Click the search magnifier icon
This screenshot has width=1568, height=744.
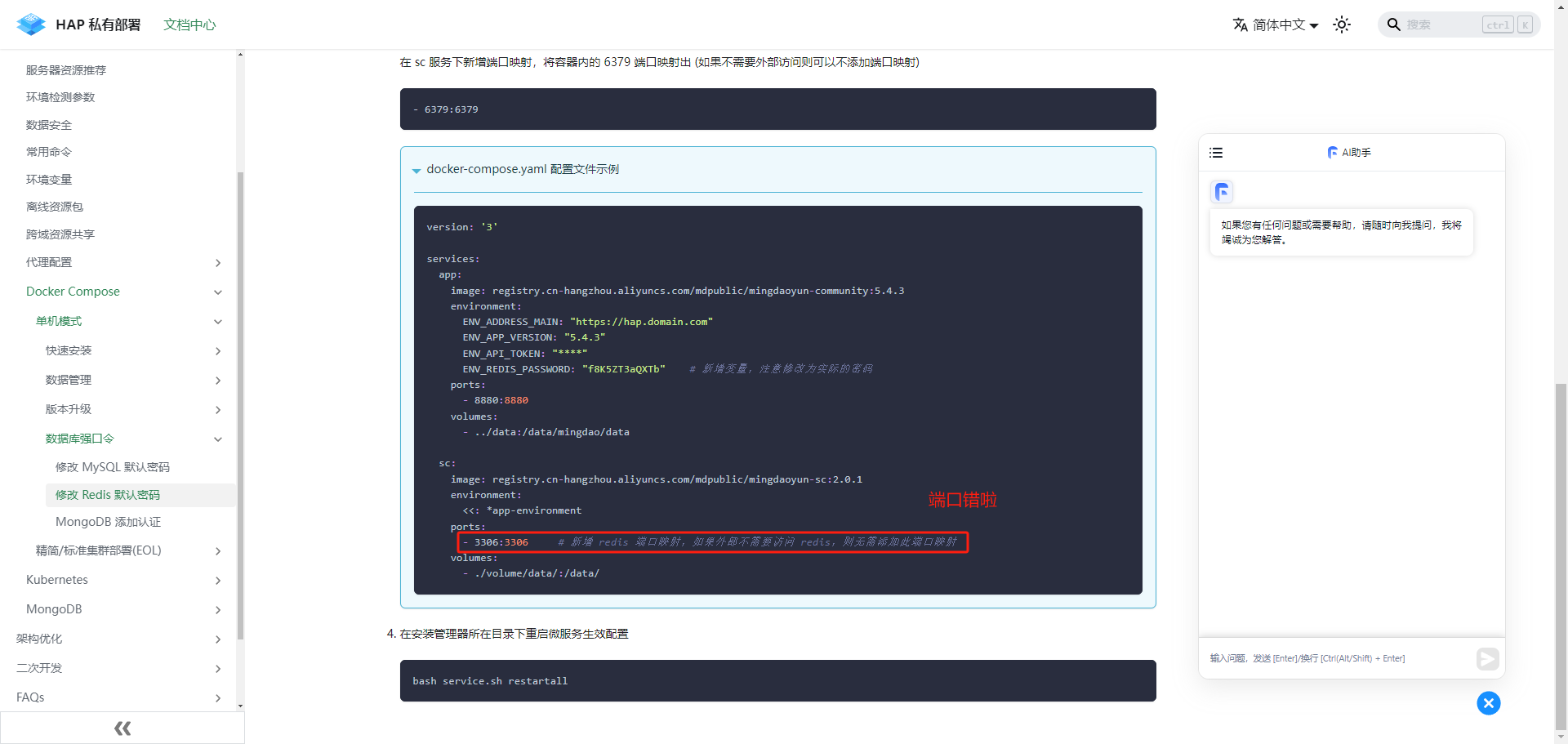[1393, 25]
